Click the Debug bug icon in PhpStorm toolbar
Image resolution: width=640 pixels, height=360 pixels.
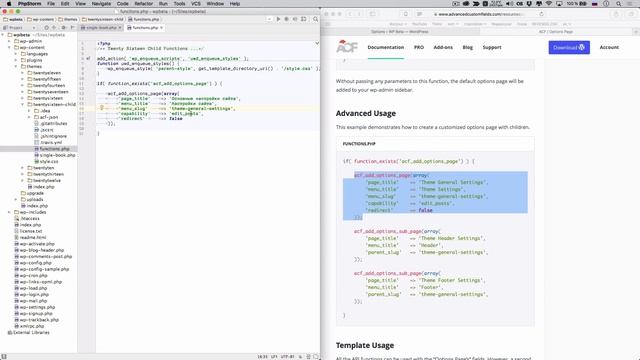(287, 19)
